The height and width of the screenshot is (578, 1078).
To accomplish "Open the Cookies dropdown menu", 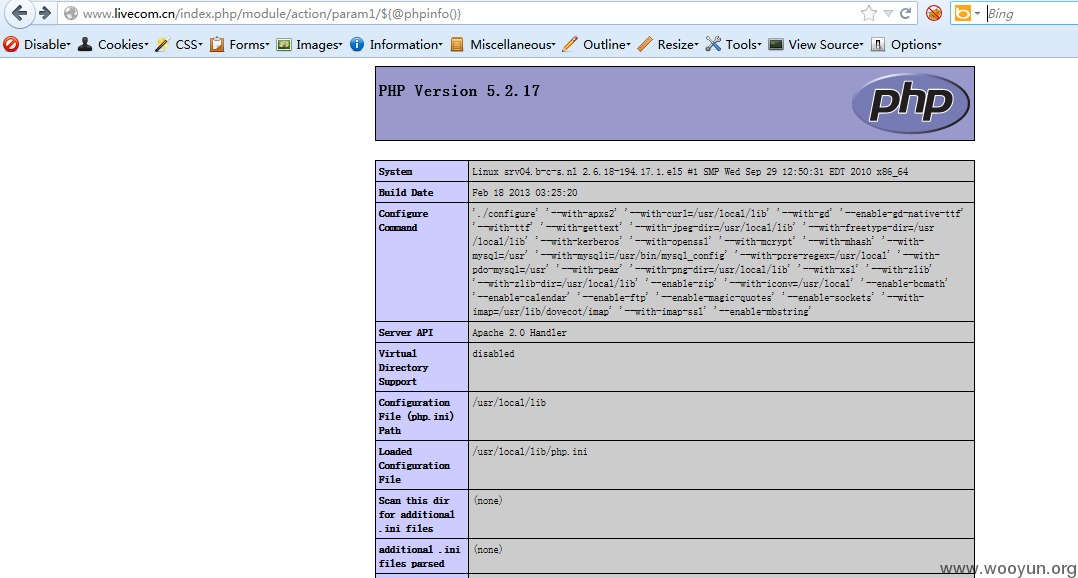I will pyautogui.click(x=123, y=44).
